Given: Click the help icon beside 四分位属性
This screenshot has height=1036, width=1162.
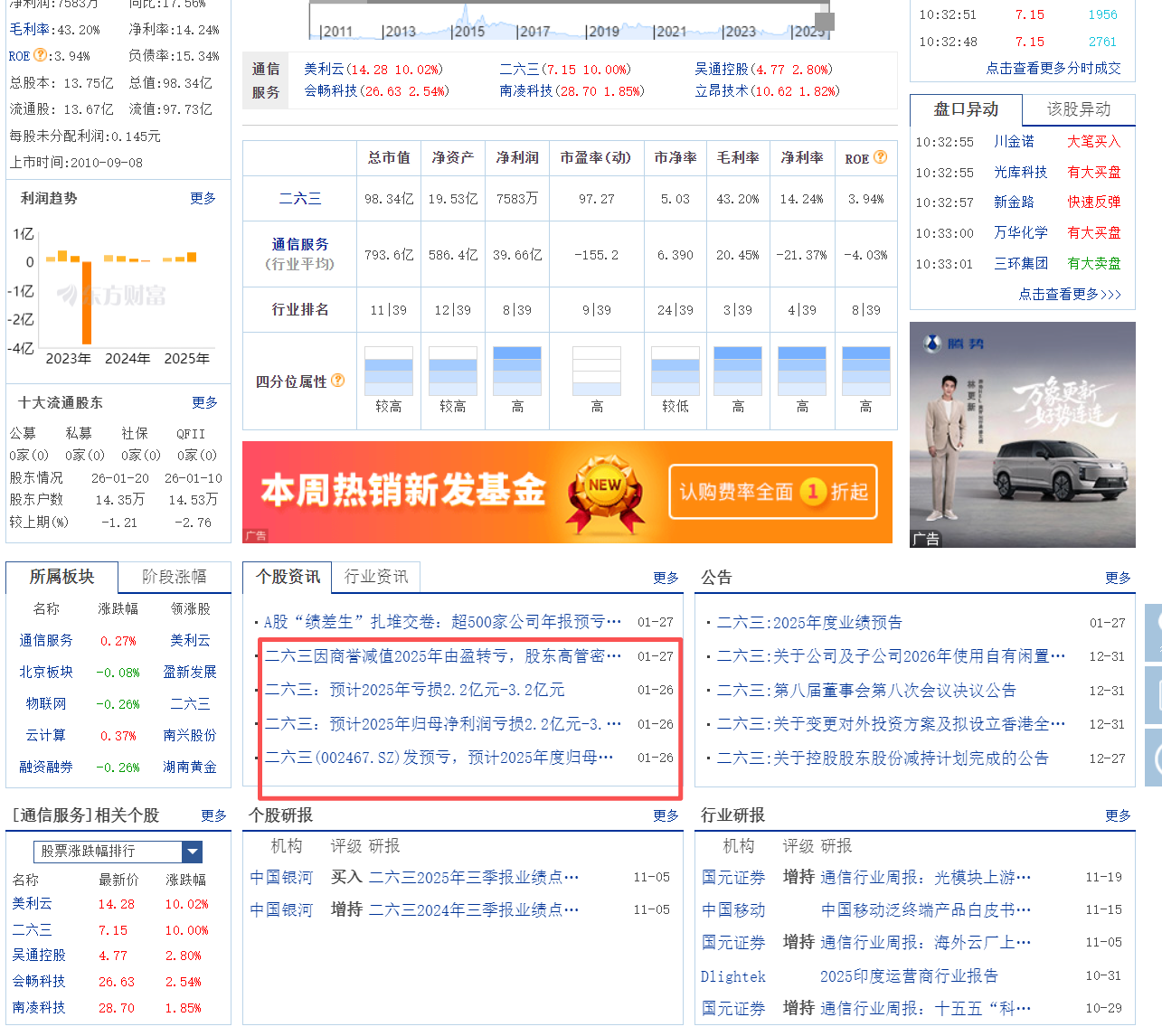Looking at the screenshot, I should coord(338,381).
